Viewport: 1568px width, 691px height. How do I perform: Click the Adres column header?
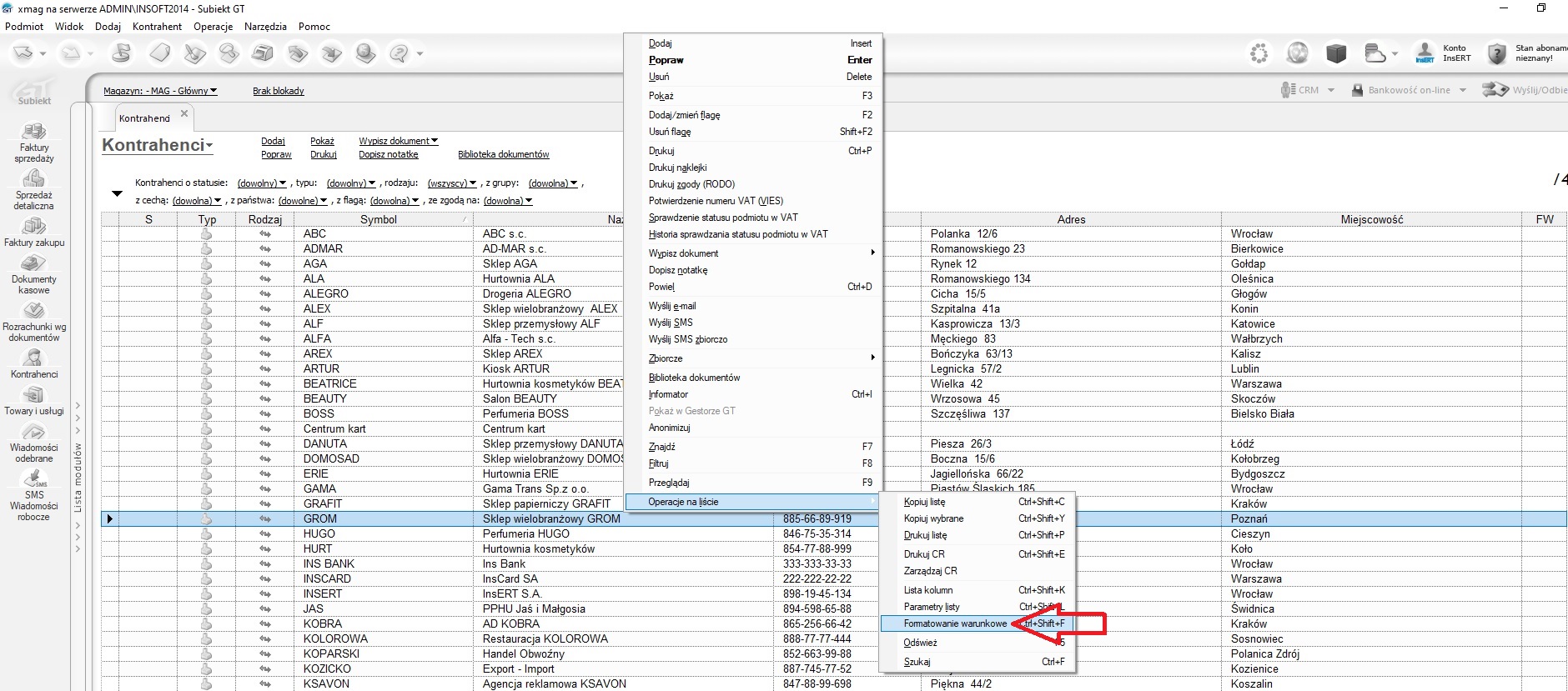(x=1071, y=219)
